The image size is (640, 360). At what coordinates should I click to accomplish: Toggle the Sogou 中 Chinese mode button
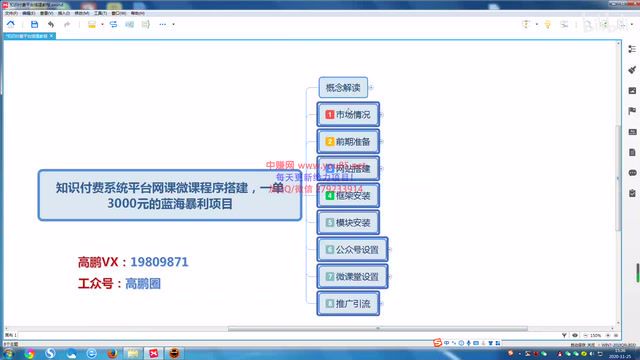pyautogui.click(x=447, y=343)
